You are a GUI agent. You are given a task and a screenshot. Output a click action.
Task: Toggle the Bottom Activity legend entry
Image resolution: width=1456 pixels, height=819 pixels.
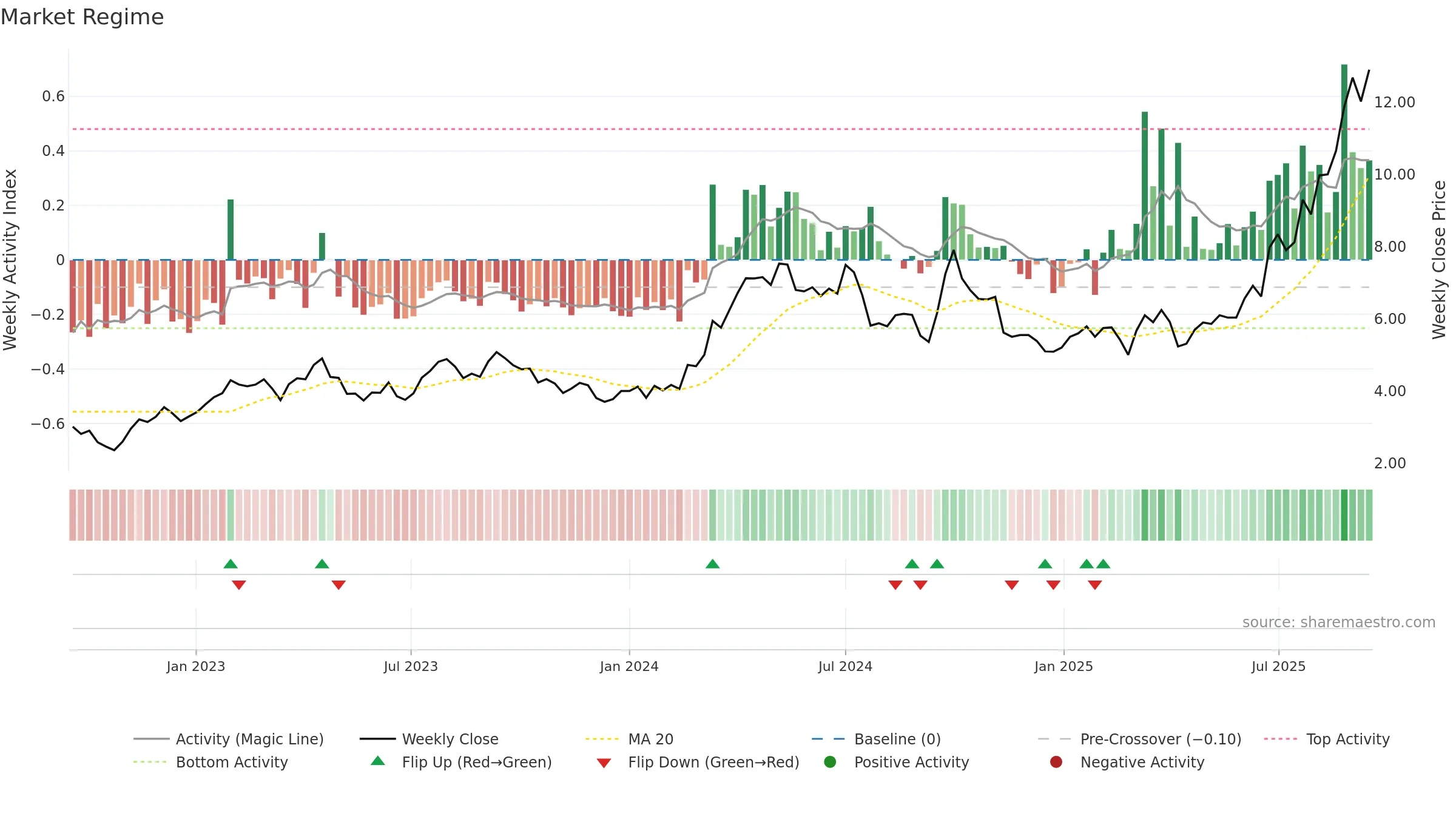(x=211, y=762)
